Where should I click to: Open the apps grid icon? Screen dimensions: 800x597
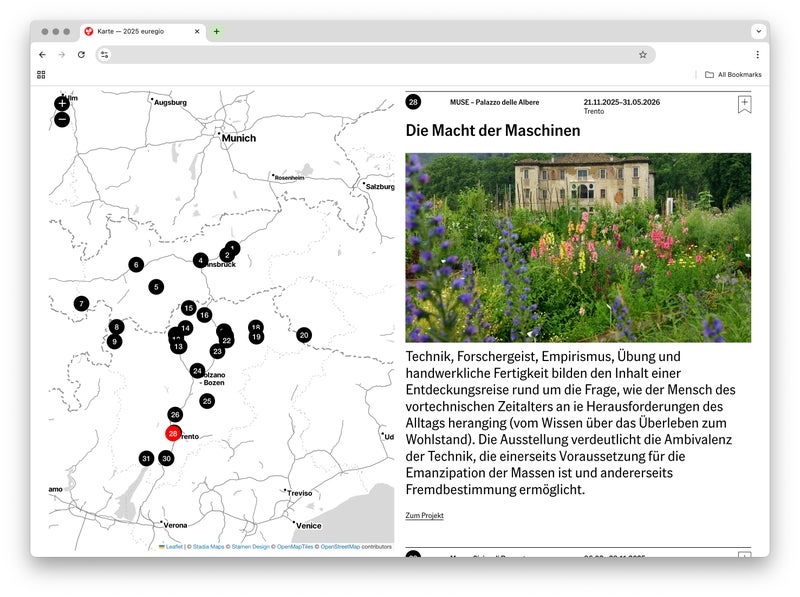coord(41,74)
